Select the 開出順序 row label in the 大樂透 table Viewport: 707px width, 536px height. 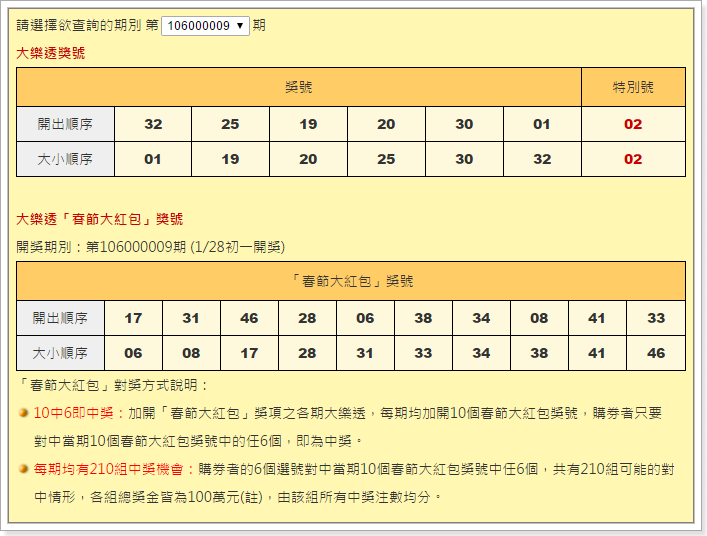pos(65,124)
